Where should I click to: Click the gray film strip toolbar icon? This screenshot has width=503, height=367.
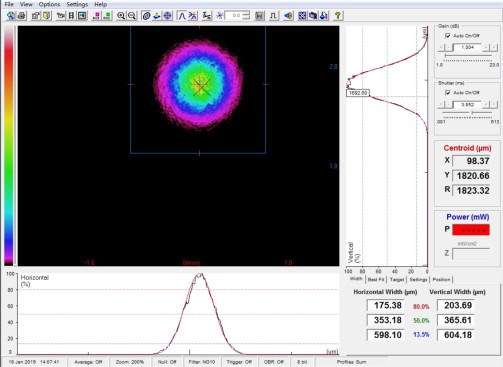tap(259, 15)
